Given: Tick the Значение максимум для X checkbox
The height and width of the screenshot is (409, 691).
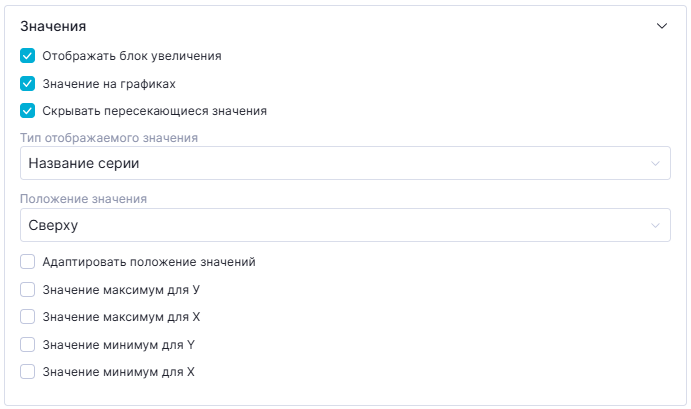Looking at the screenshot, I should pos(28,317).
